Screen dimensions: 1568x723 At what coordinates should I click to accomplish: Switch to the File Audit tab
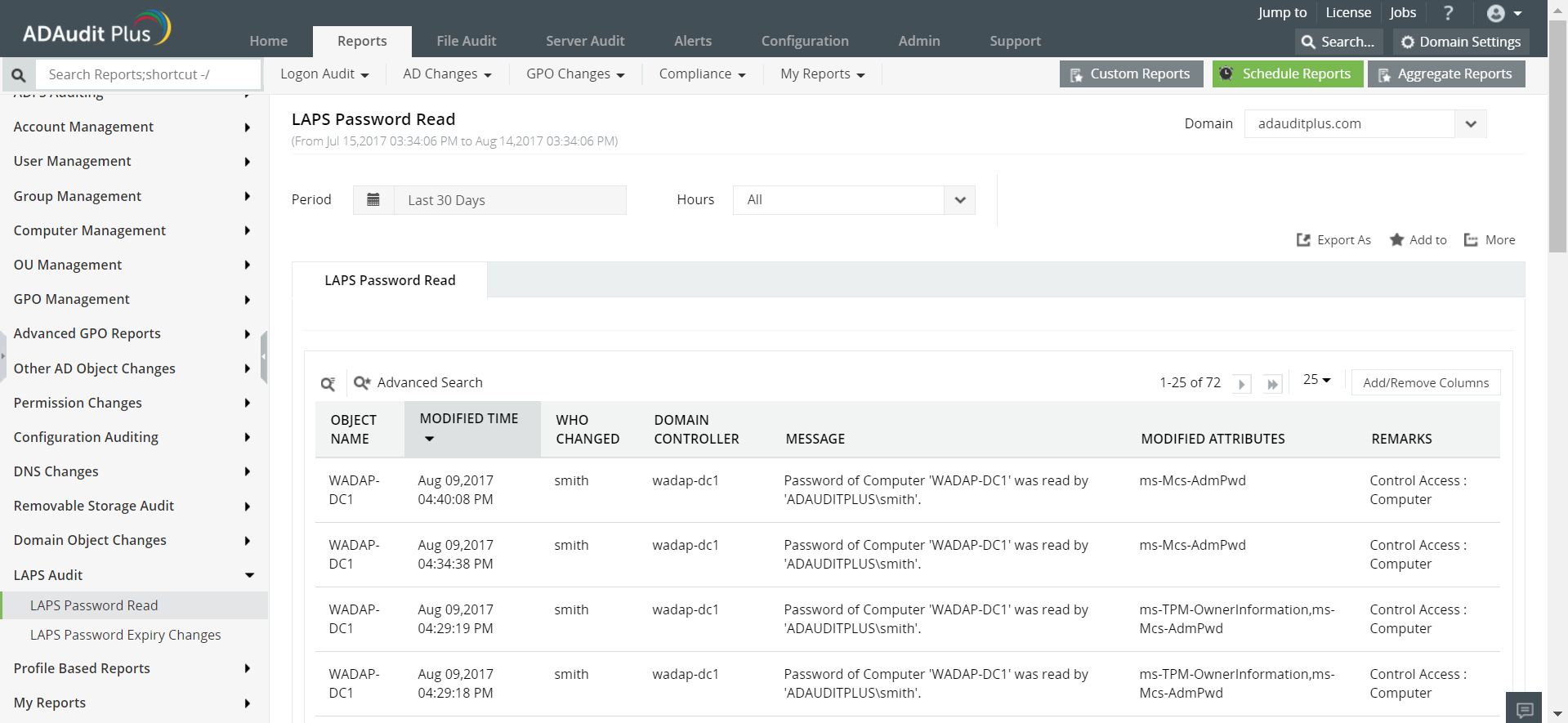coord(466,41)
